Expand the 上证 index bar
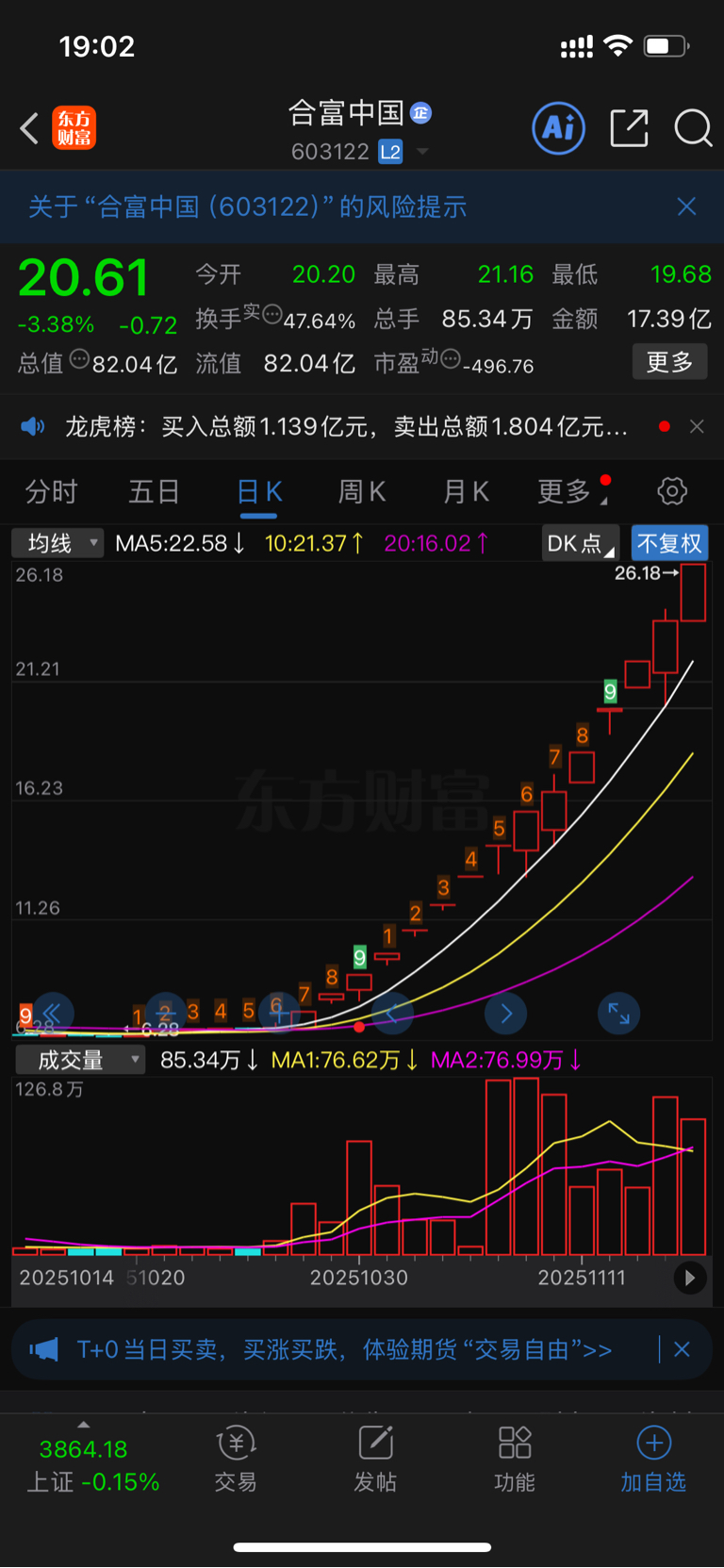The width and height of the screenshot is (724, 1568). point(92,1465)
